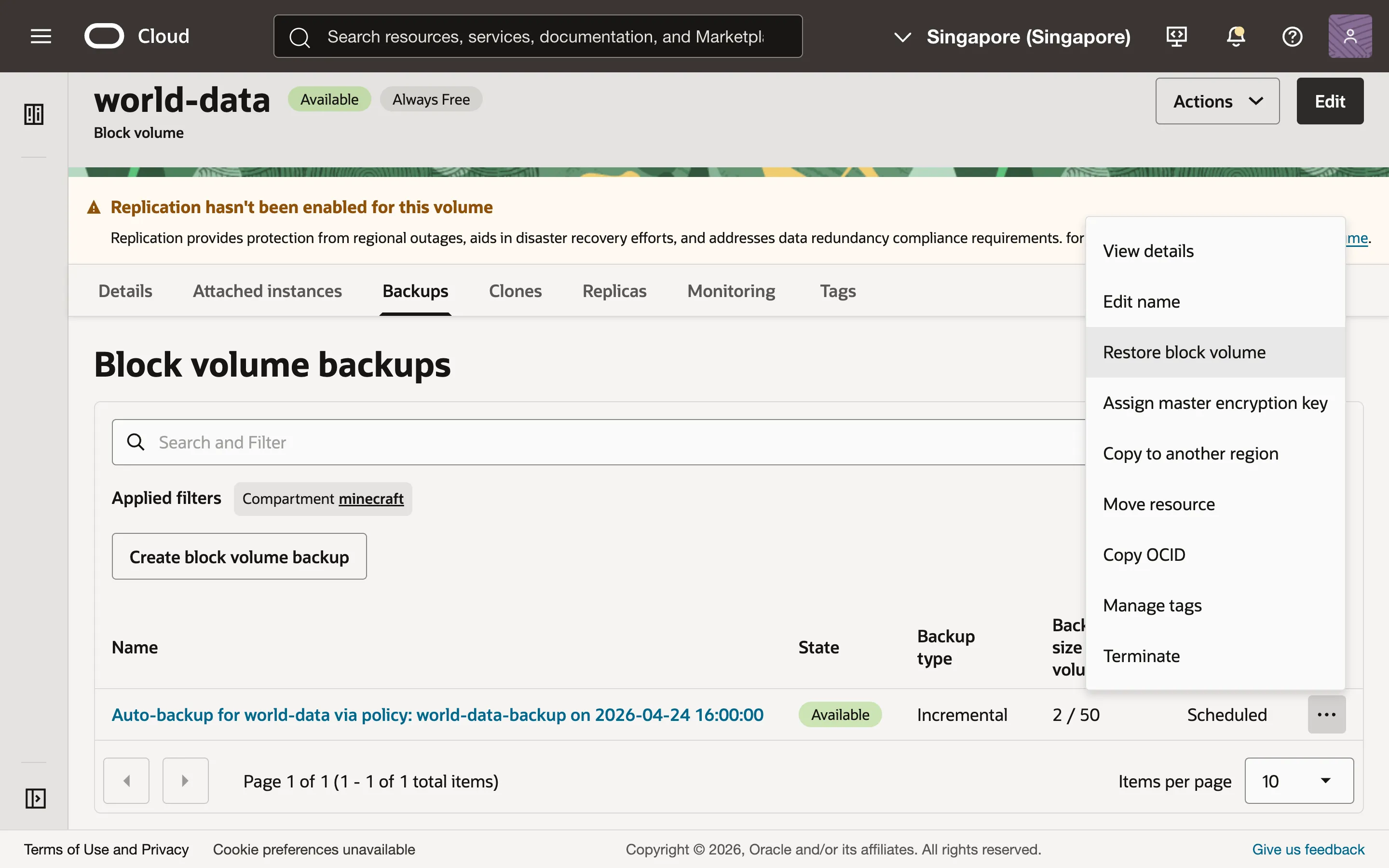Image resolution: width=1389 pixels, height=868 pixels.
Task: Open the notifications bell
Action: pos(1235,36)
